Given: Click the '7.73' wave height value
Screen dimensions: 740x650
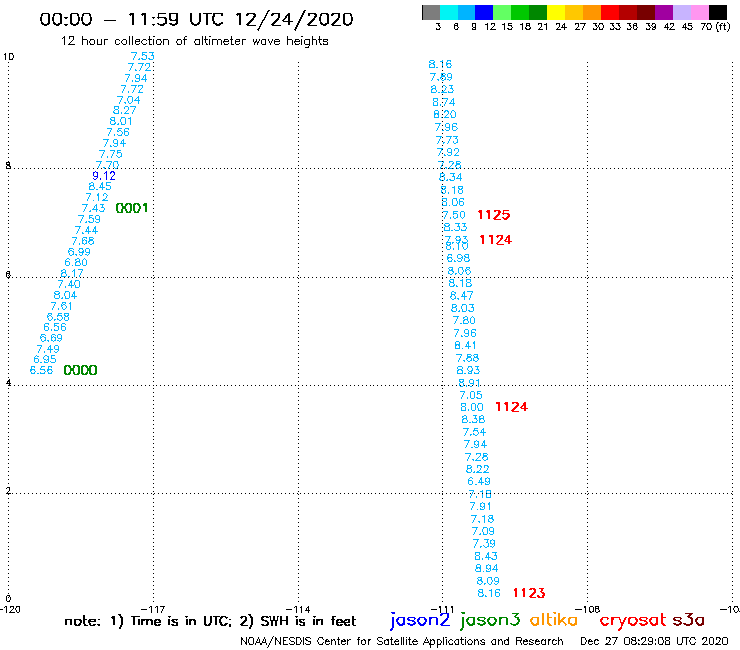Looking at the screenshot, I should [x=447, y=140].
